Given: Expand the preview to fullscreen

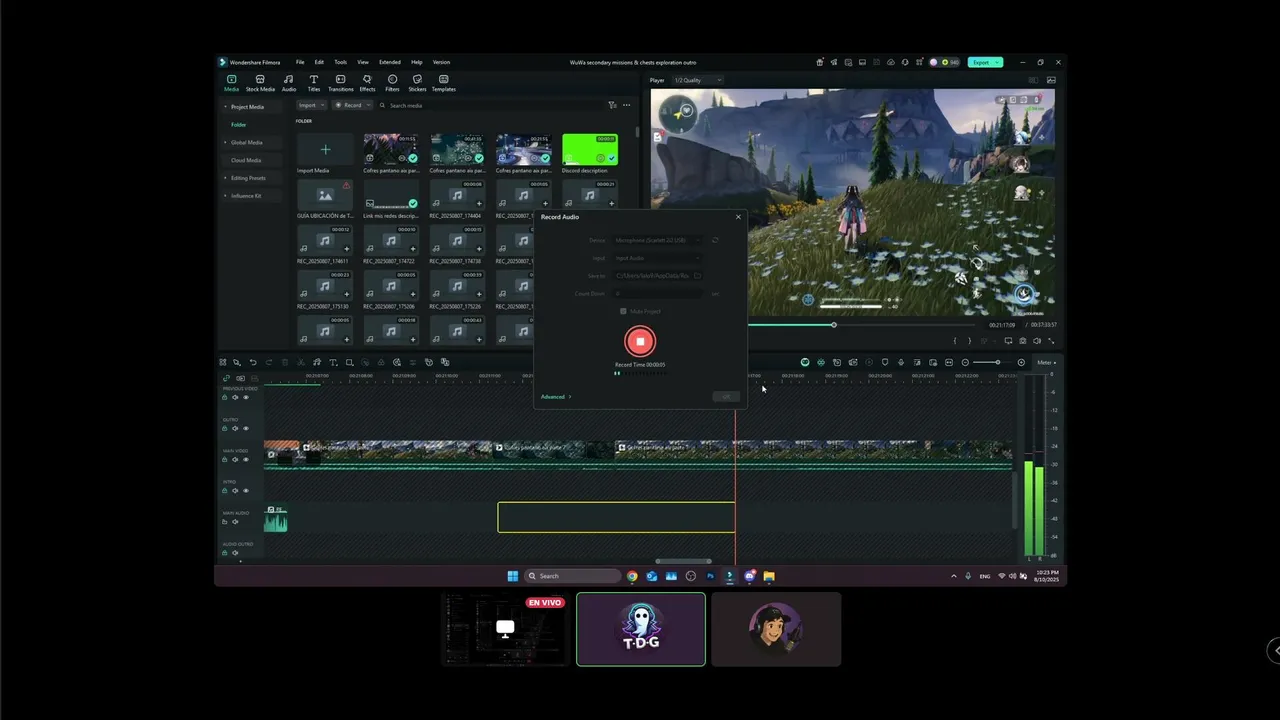Looking at the screenshot, I should point(1051,341).
